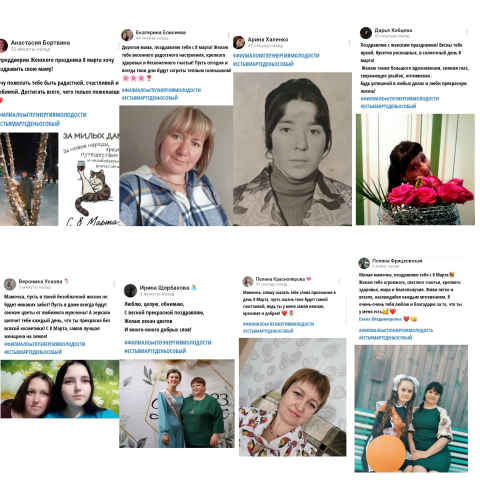The height and width of the screenshot is (480, 480).
Task: Click Анастасия Бортвина's avatar
Action: pos(3,46)
